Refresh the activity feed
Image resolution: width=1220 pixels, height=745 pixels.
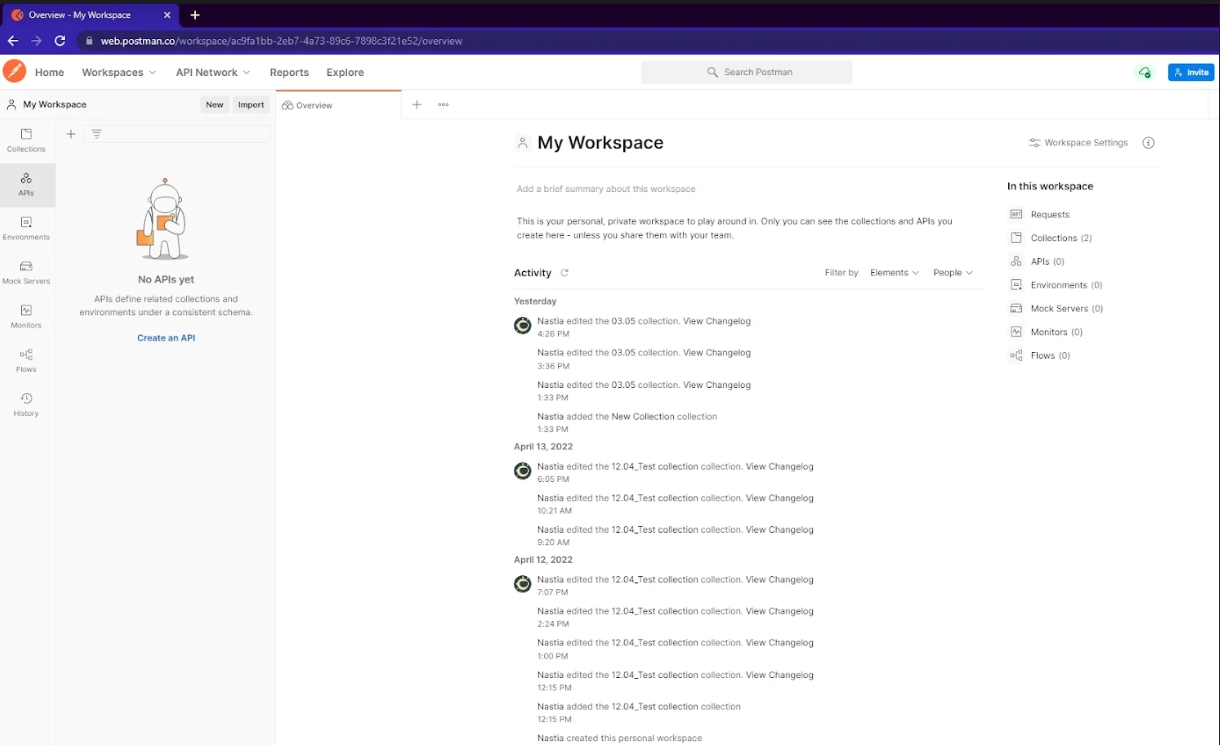(x=564, y=272)
